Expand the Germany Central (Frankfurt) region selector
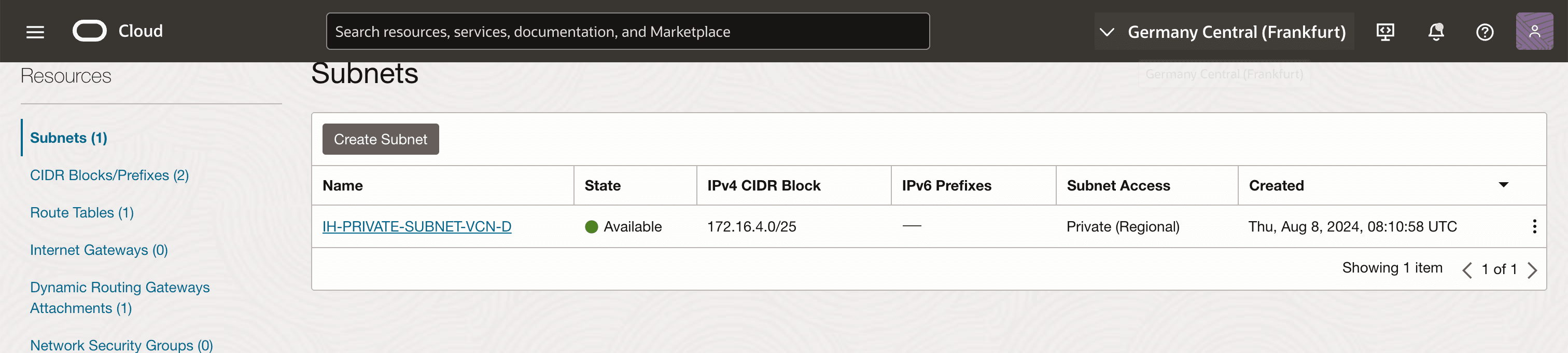This screenshot has height=353, width=1568. (1224, 32)
